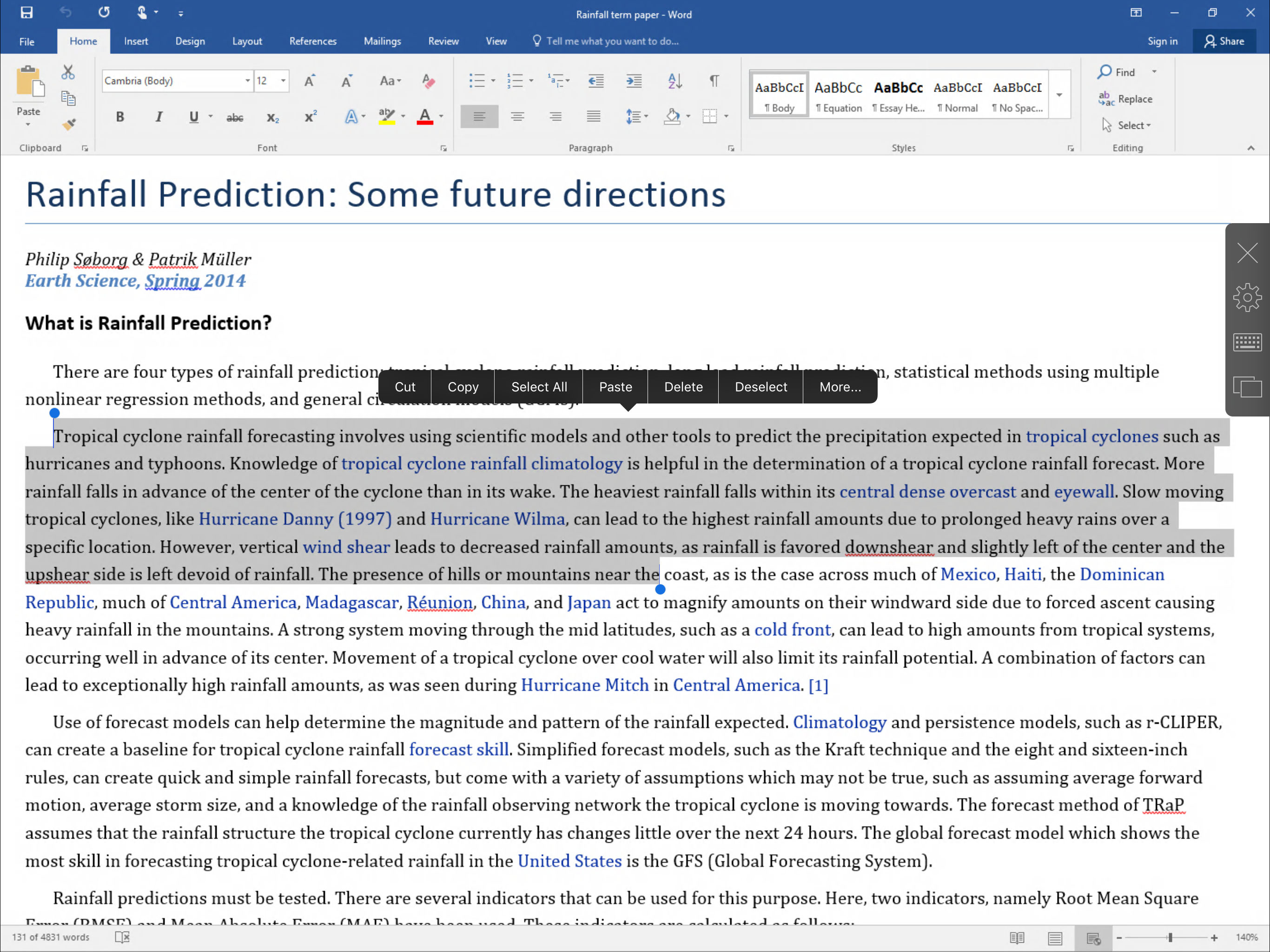Choose Select All from popup menu
Viewport: 1270px width, 952px height.
(539, 387)
